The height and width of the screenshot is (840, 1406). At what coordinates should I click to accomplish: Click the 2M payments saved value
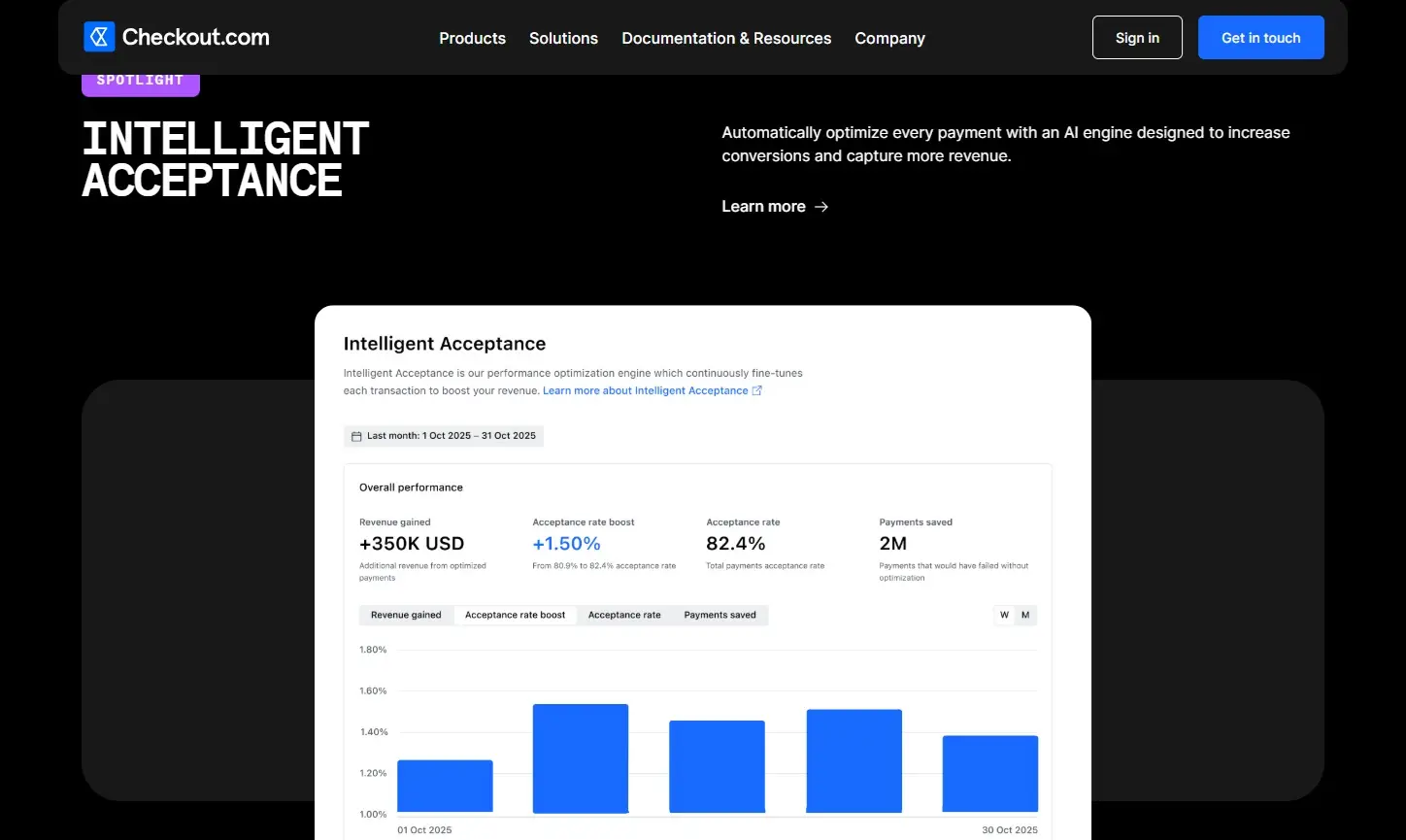892,544
